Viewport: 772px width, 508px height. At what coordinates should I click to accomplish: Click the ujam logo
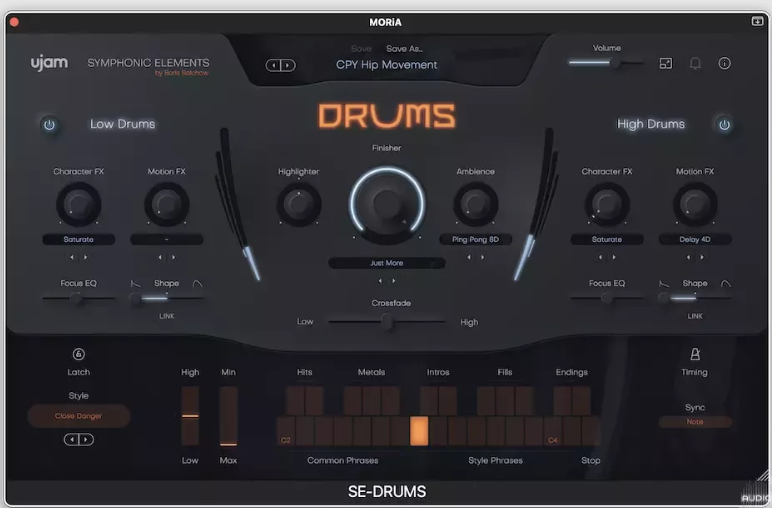[49, 63]
